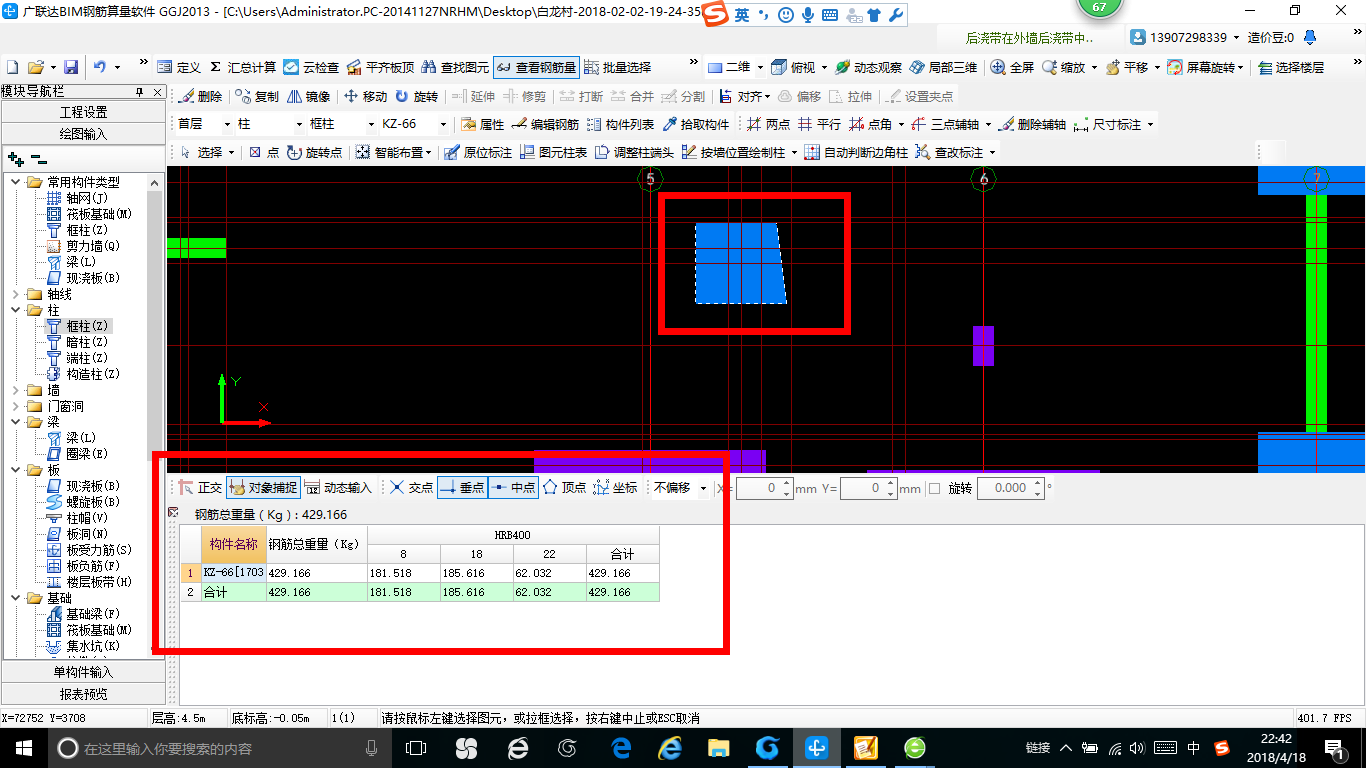
Task: Click 自动判断边角柱 tool
Action: coord(855,153)
